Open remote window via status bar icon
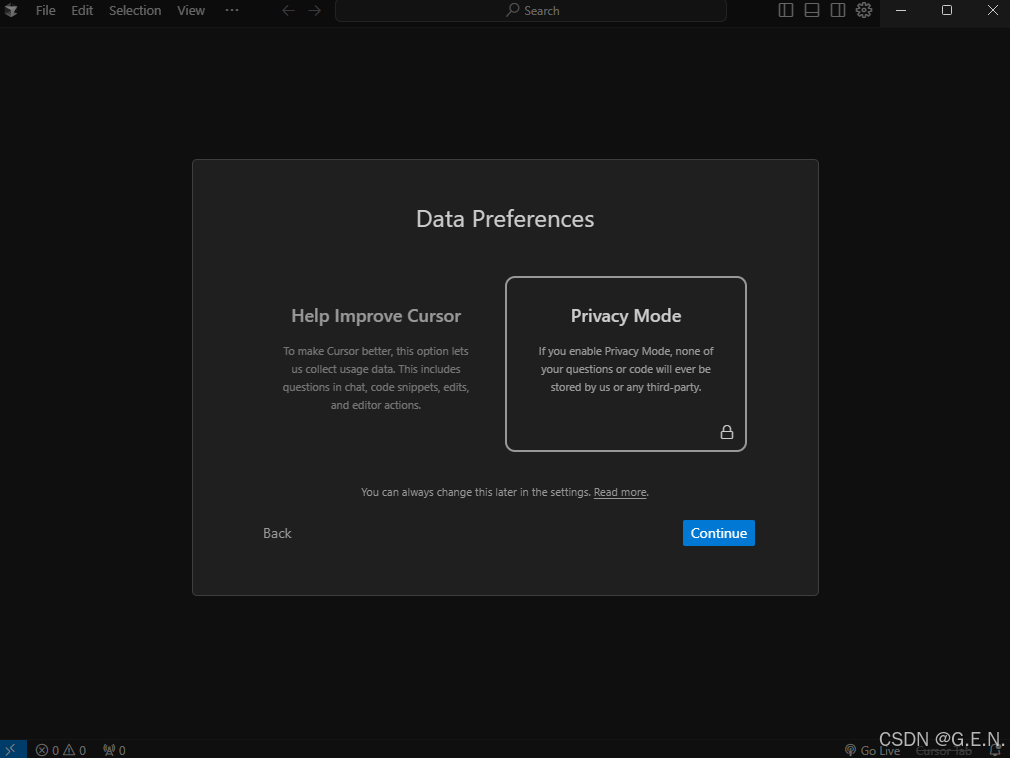 [x=13, y=749]
